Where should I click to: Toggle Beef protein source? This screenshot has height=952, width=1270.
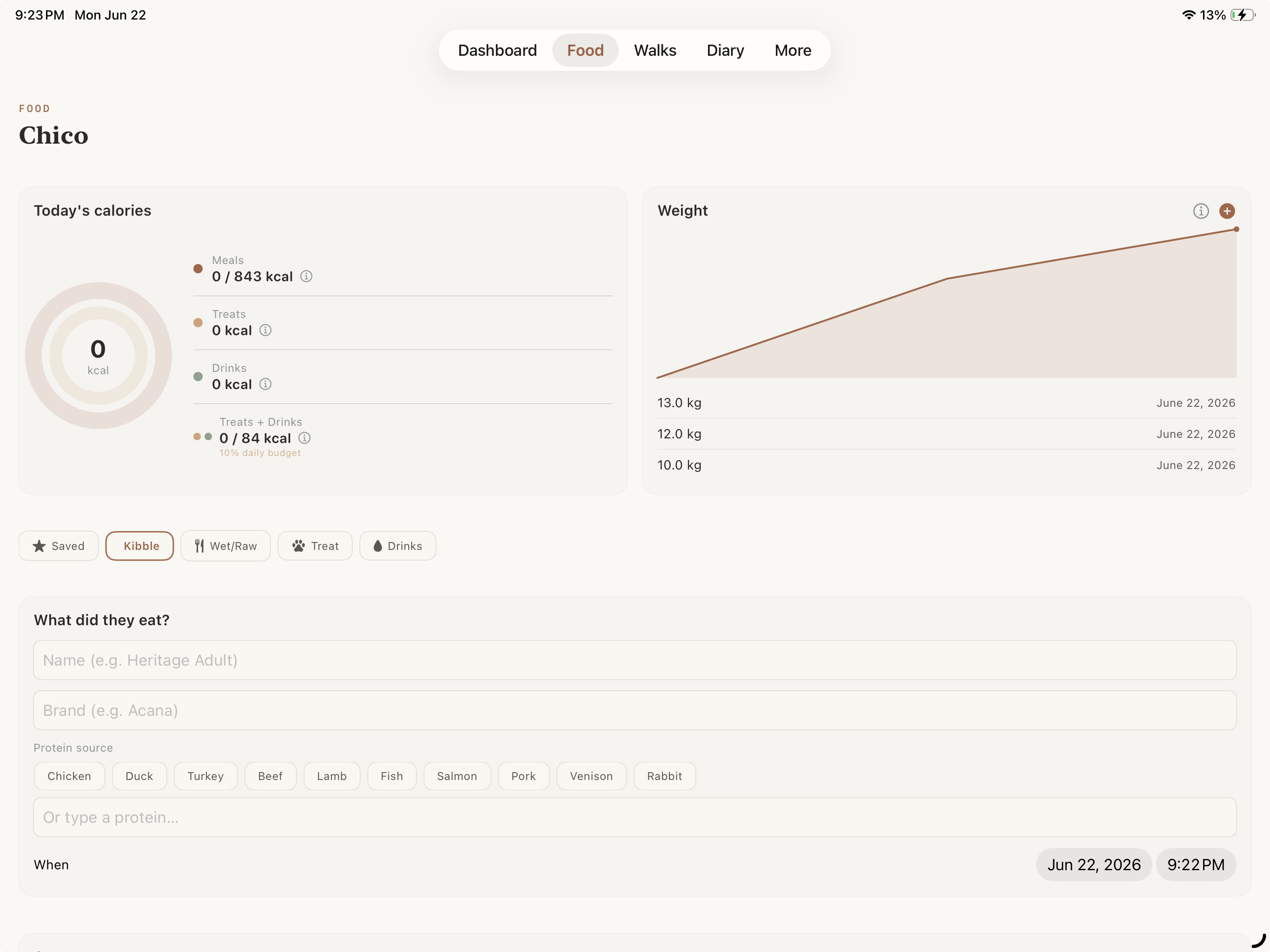[271, 776]
